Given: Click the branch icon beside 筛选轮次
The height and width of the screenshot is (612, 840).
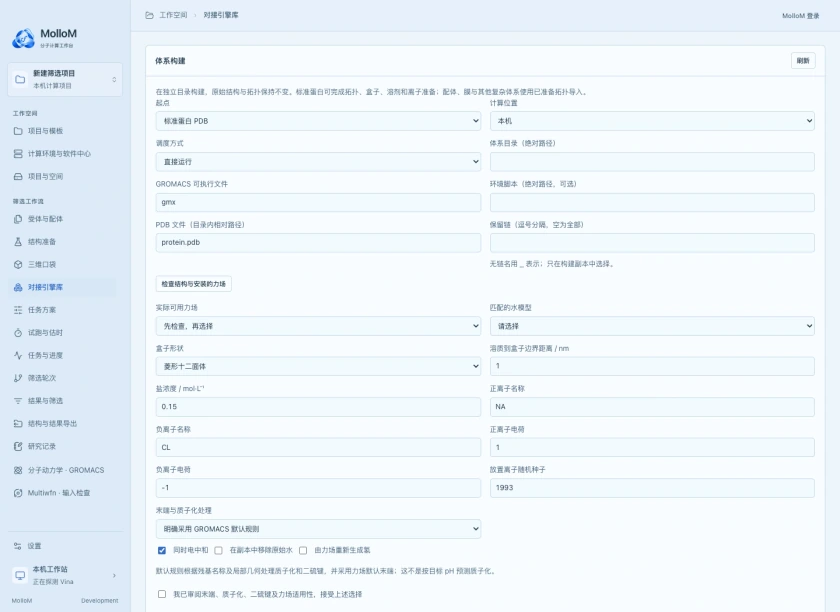Looking at the screenshot, I should pos(18,378).
